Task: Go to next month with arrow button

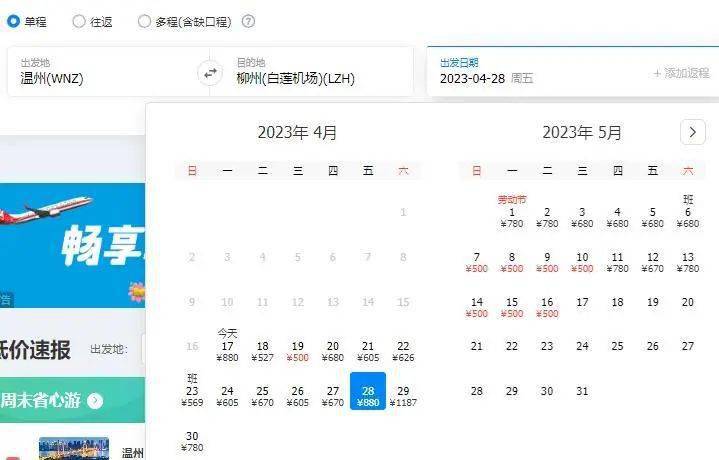Action: (692, 132)
